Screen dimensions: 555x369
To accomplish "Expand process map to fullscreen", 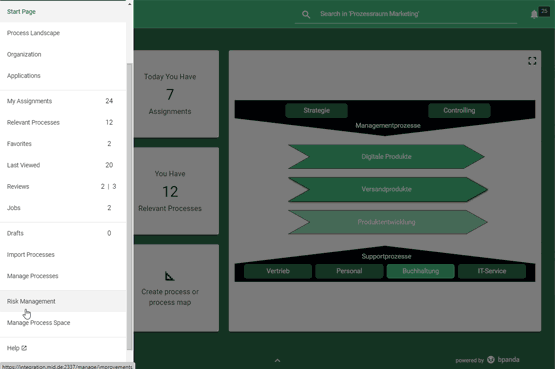I will pyautogui.click(x=532, y=61).
